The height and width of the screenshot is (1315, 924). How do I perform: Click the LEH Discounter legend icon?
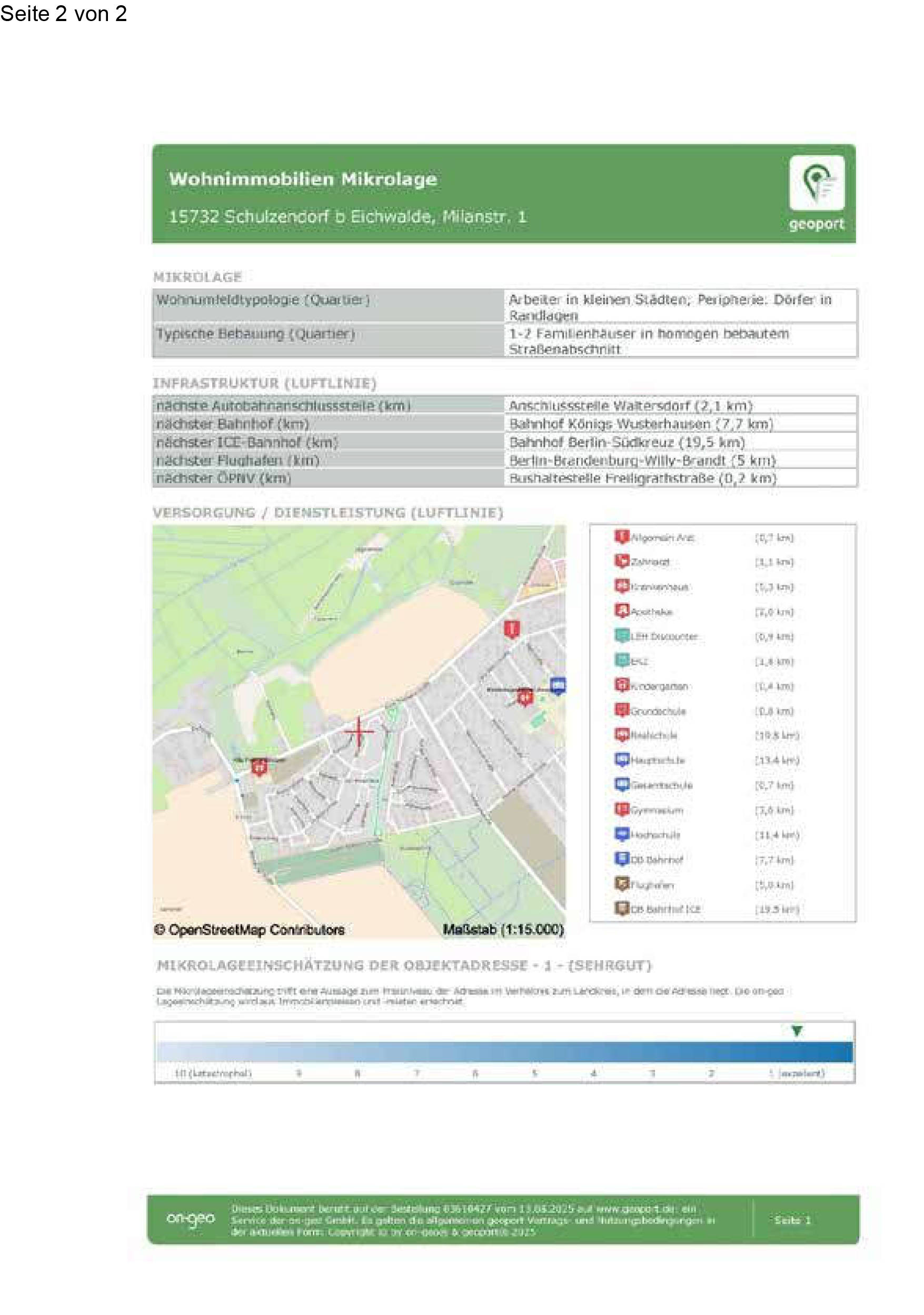622,636
